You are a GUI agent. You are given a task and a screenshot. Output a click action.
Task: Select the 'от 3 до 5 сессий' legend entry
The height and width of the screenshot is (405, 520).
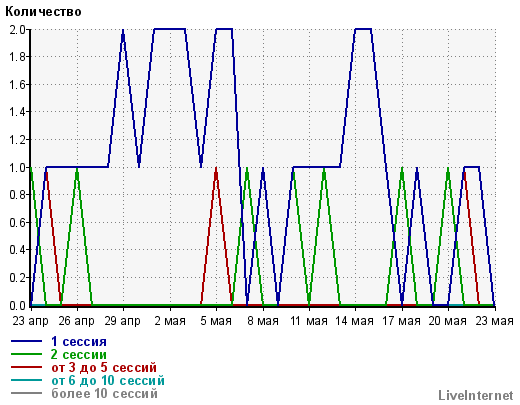104,367
